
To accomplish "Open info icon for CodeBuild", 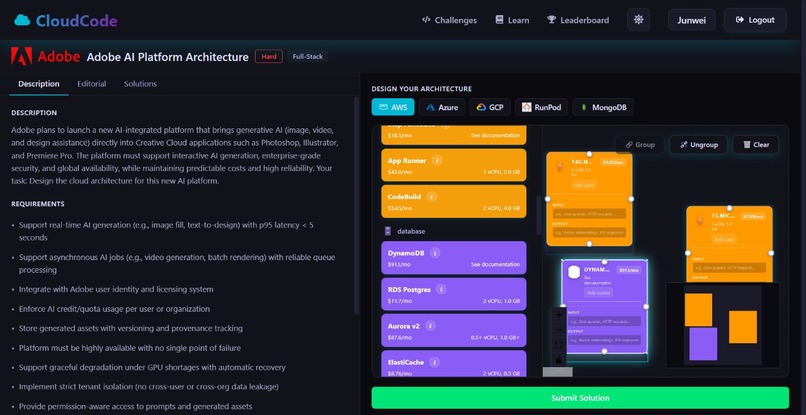I will point(432,196).
